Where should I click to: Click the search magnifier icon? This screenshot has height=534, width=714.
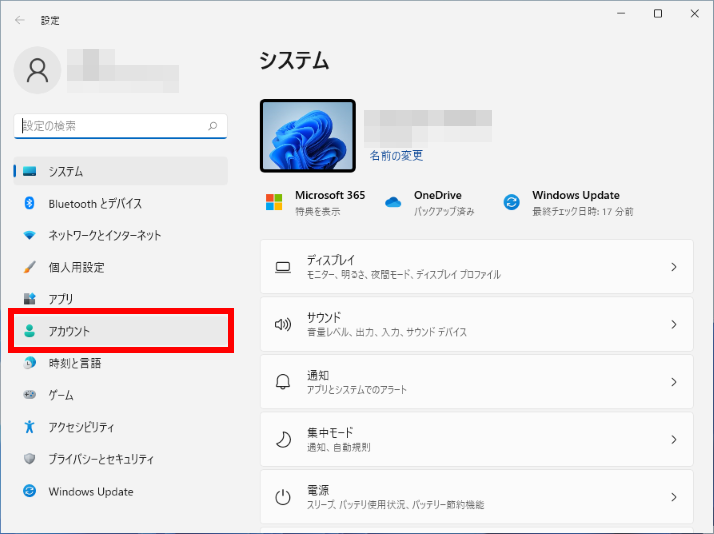coord(213,126)
